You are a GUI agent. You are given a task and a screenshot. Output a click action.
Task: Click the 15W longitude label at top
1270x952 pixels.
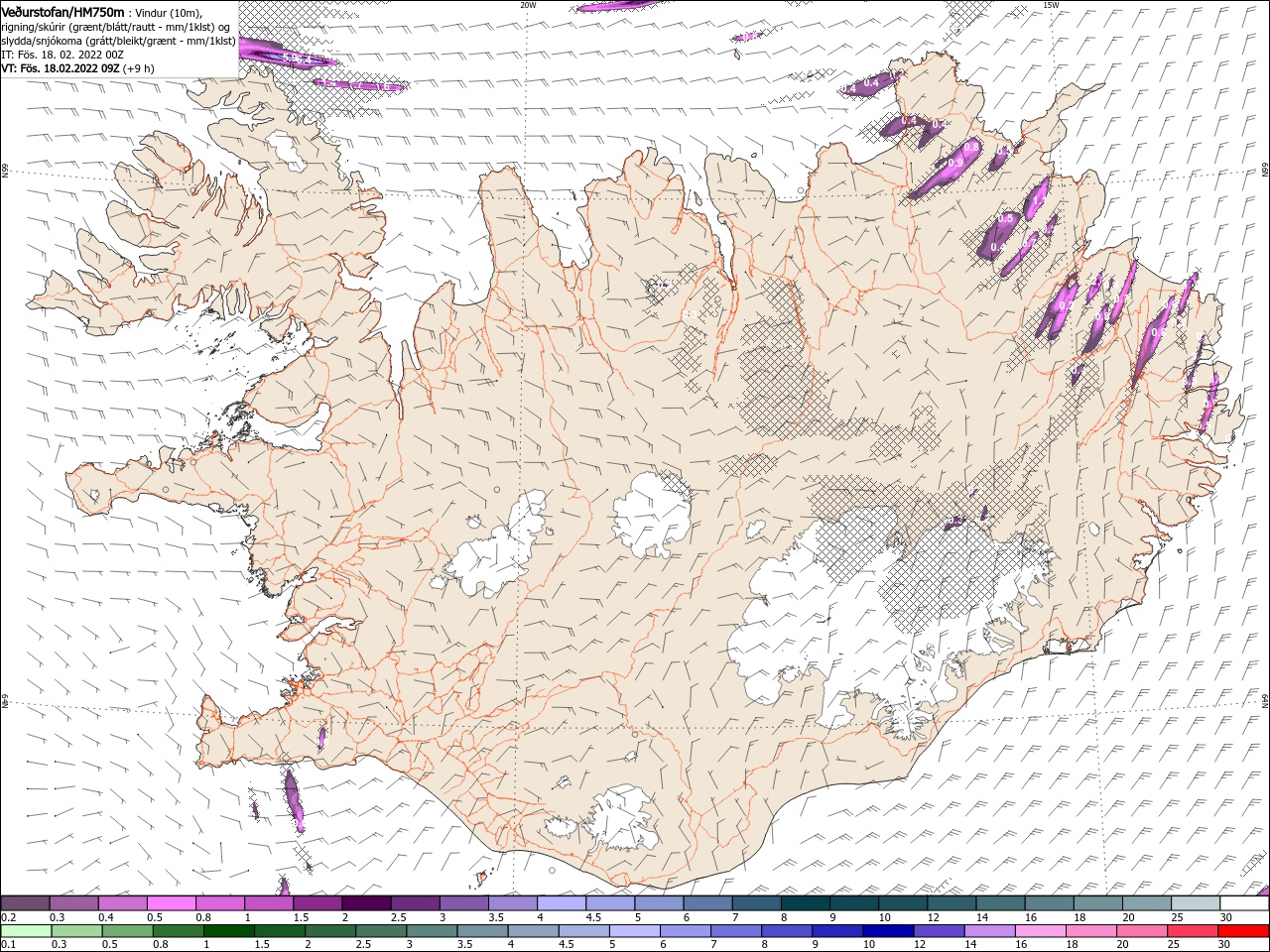[1051, 5]
